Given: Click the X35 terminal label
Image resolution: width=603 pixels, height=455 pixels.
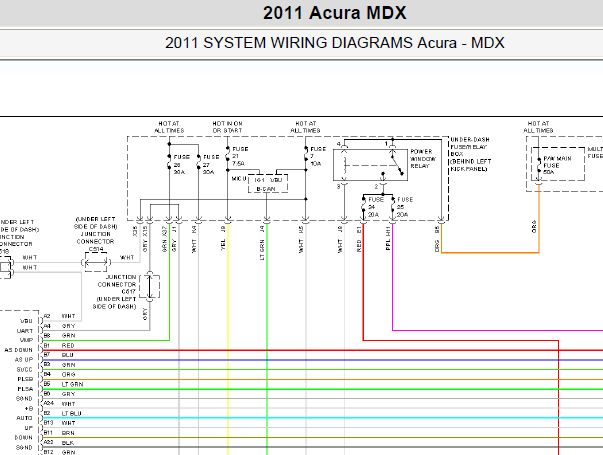Looking at the screenshot, I should [135, 231].
